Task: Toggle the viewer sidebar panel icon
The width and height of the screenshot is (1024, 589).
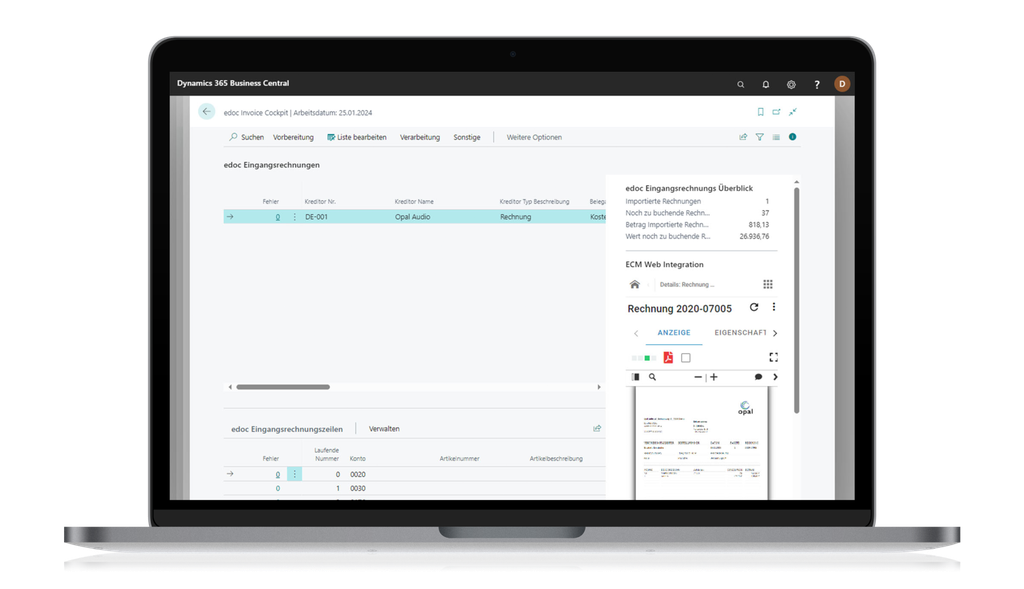Action: click(x=635, y=377)
